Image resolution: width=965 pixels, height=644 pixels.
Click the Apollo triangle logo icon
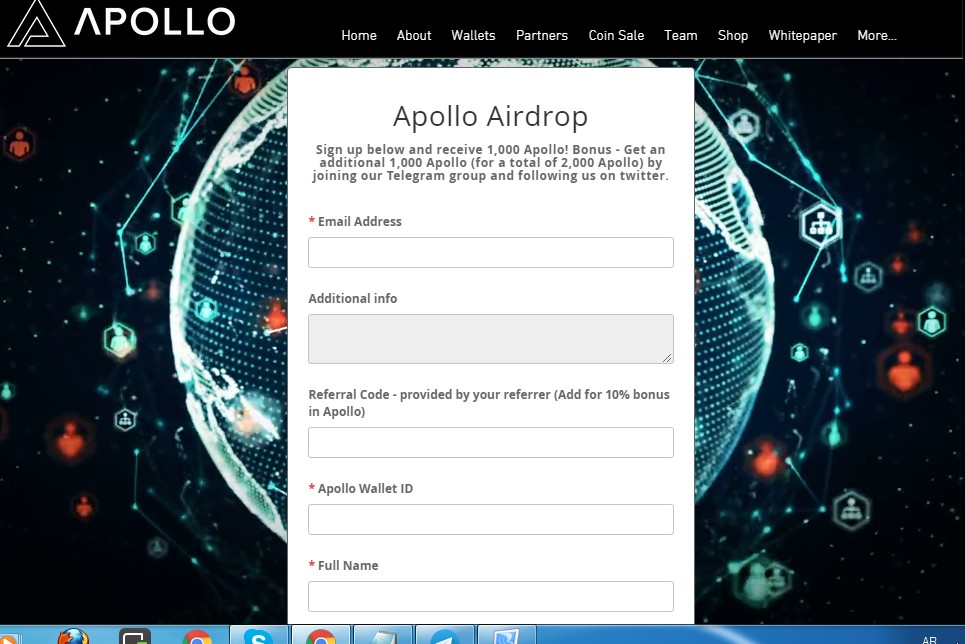click(36, 23)
